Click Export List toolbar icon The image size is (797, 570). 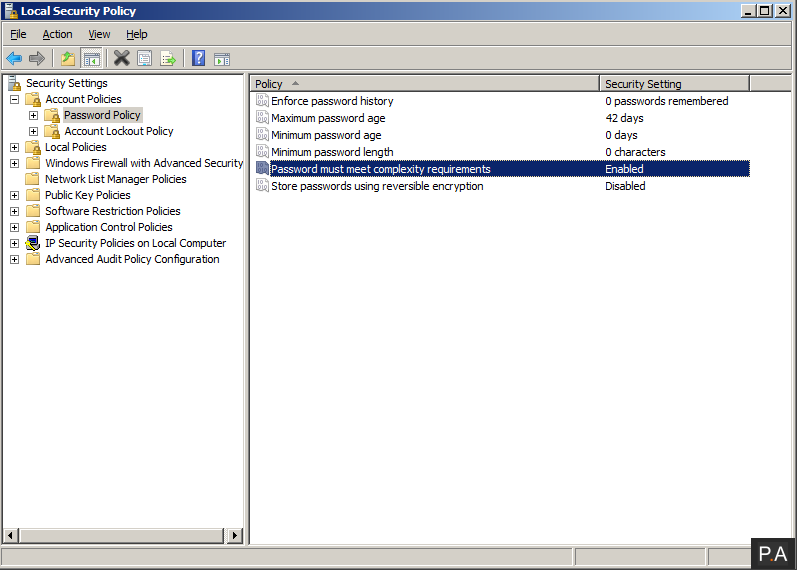pos(168,58)
